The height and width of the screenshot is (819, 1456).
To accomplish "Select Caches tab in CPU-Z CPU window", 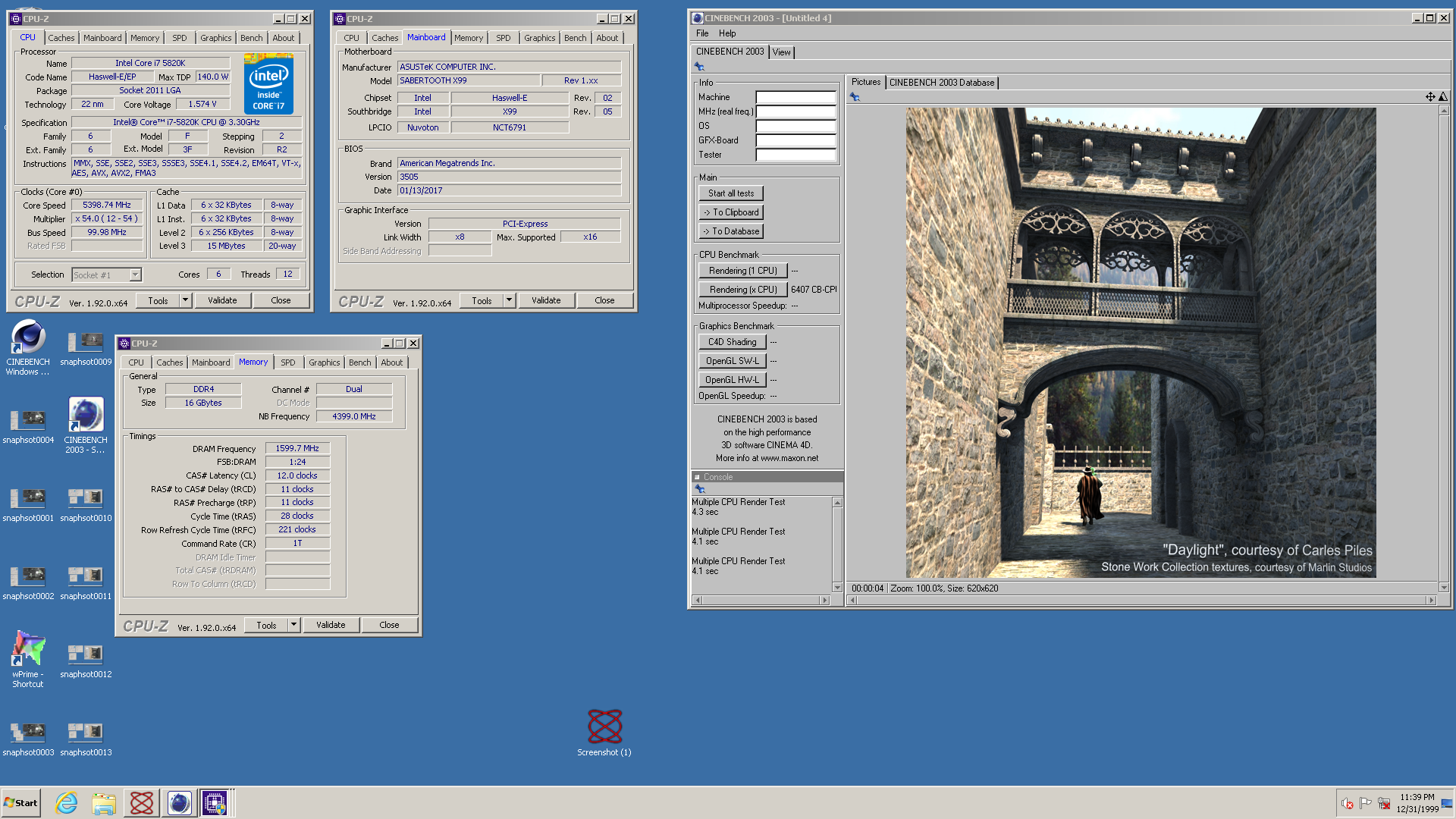I will coord(61,38).
